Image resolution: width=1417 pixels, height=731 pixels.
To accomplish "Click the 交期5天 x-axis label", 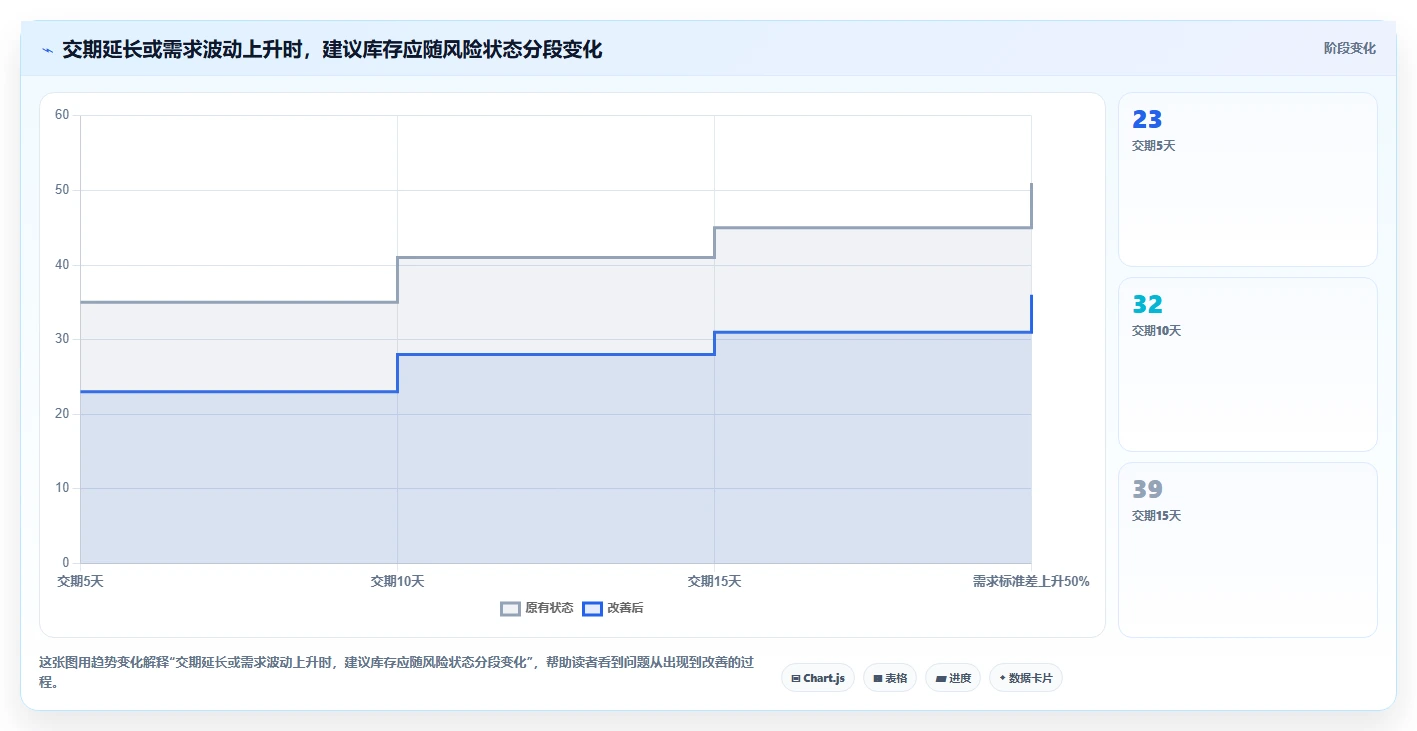I will tap(80, 581).
